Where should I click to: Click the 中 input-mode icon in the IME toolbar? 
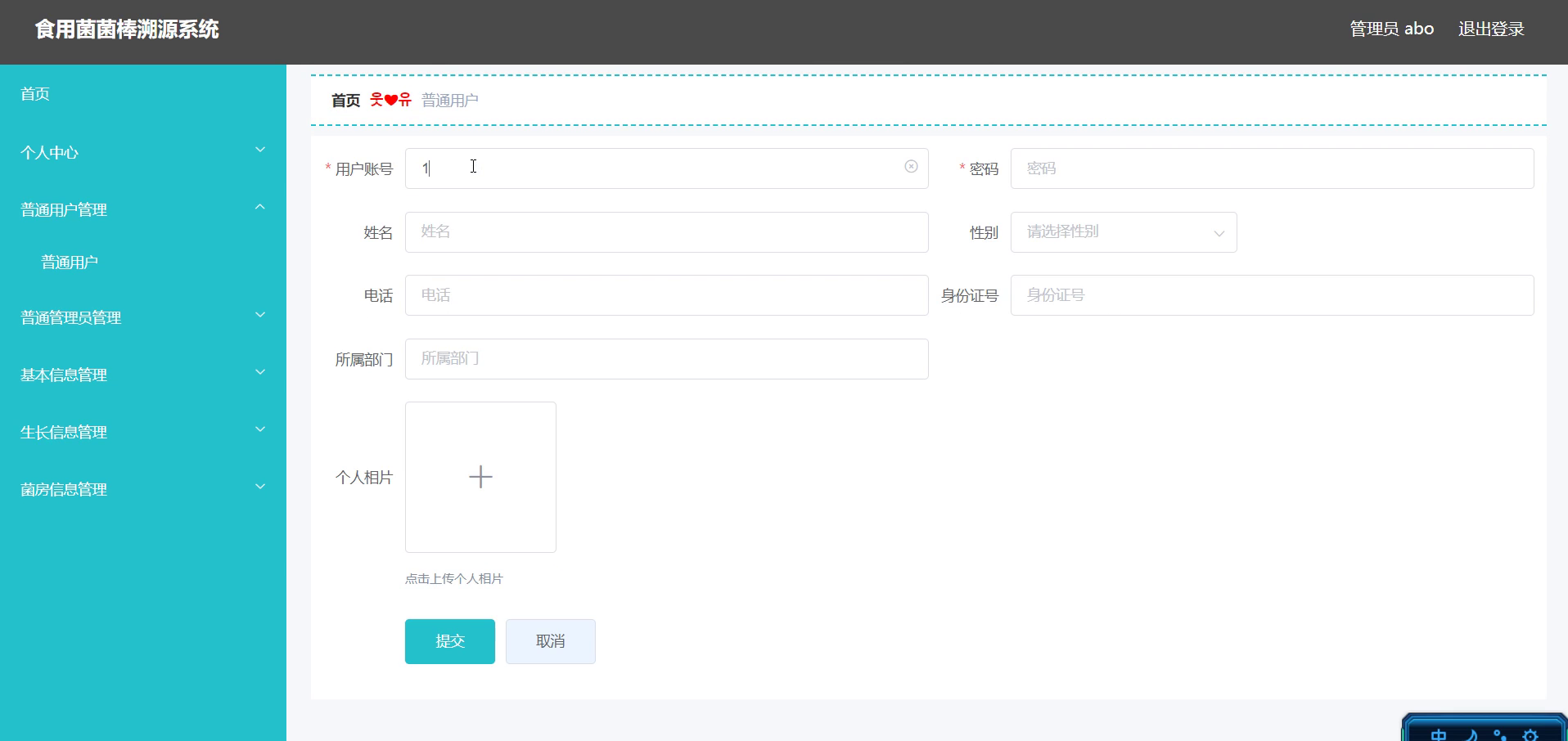tap(1439, 736)
